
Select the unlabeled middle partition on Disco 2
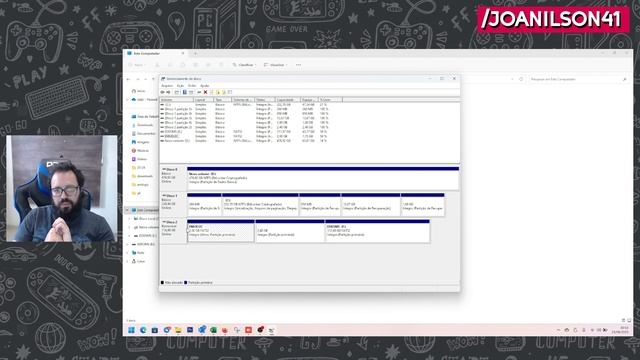pyautogui.click(x=290, y=231)
